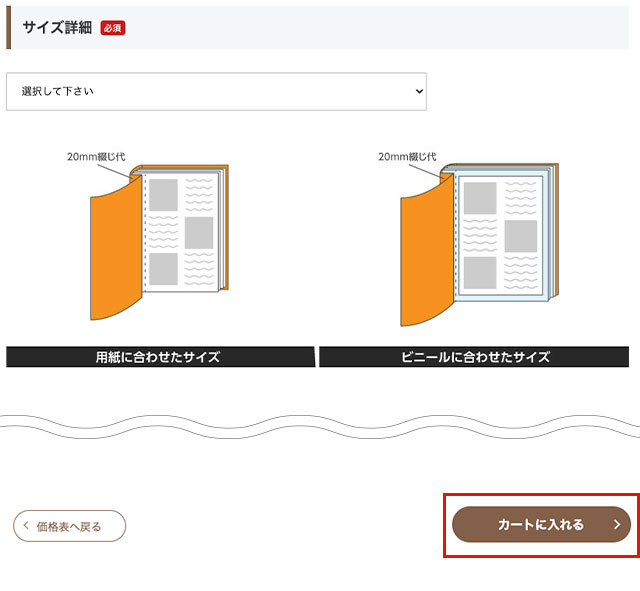
Task: Click the 20mm綴じ代 label on right album
Action: [407, 157]
